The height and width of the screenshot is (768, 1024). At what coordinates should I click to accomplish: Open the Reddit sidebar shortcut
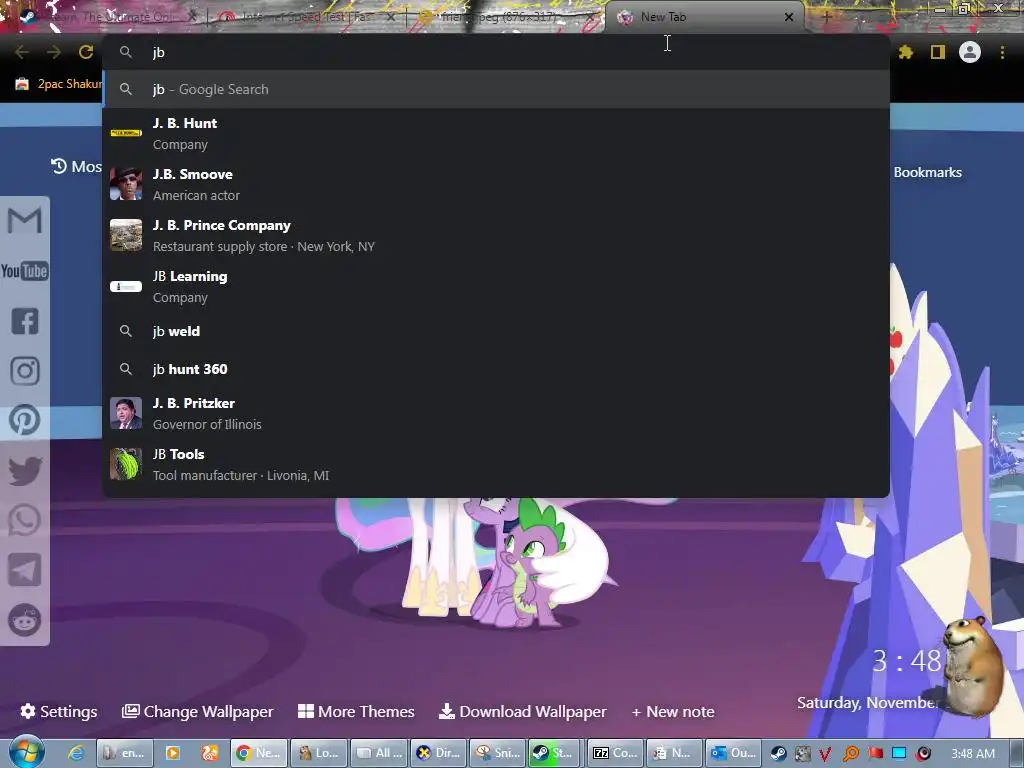pos(25,620)
